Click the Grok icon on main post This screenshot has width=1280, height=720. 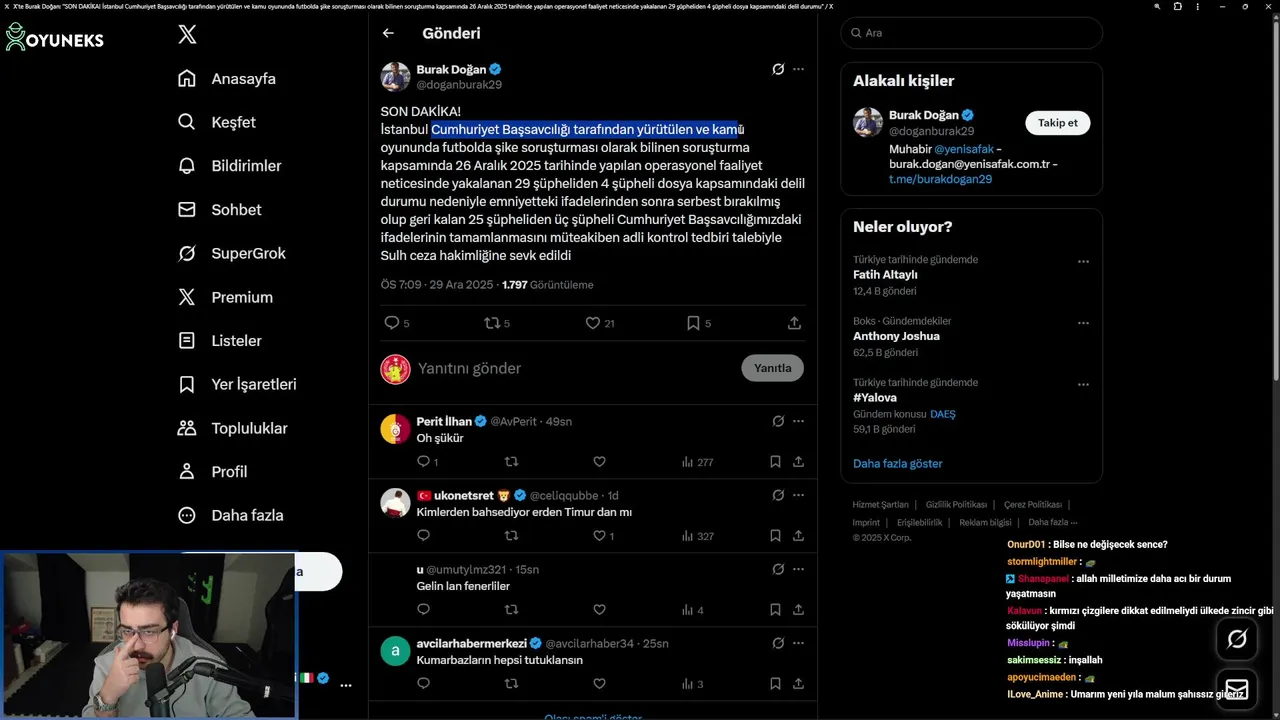pyautogui.click(x=778, y=69)
